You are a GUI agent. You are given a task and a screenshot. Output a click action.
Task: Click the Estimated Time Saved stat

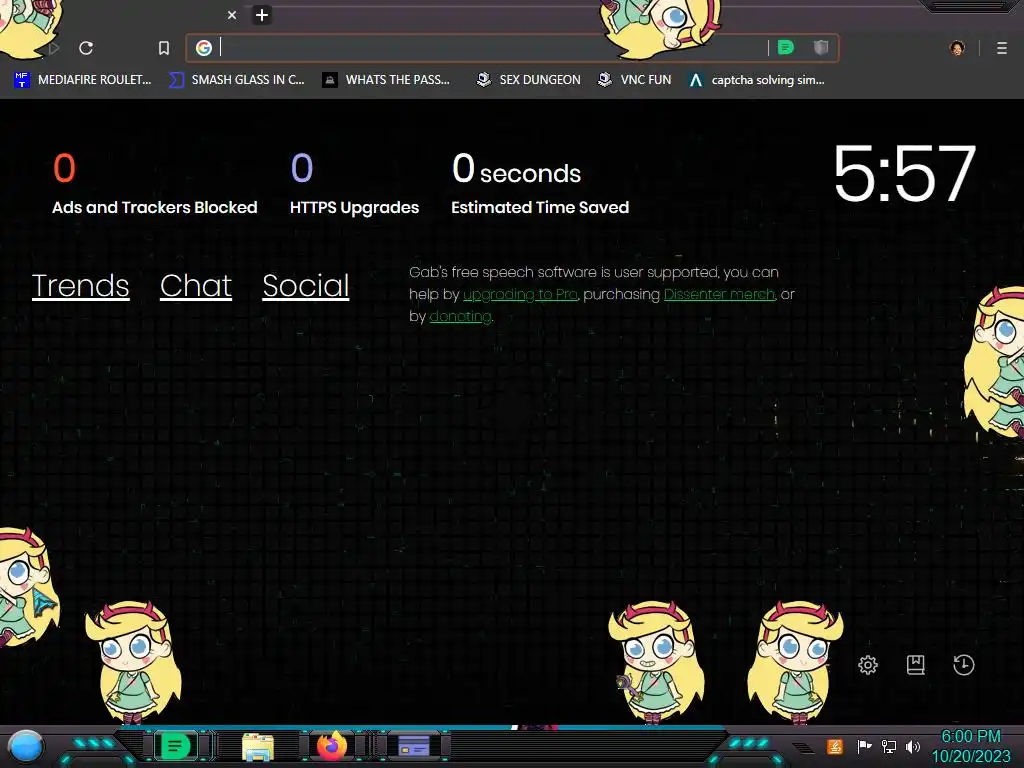coord(540,184)
